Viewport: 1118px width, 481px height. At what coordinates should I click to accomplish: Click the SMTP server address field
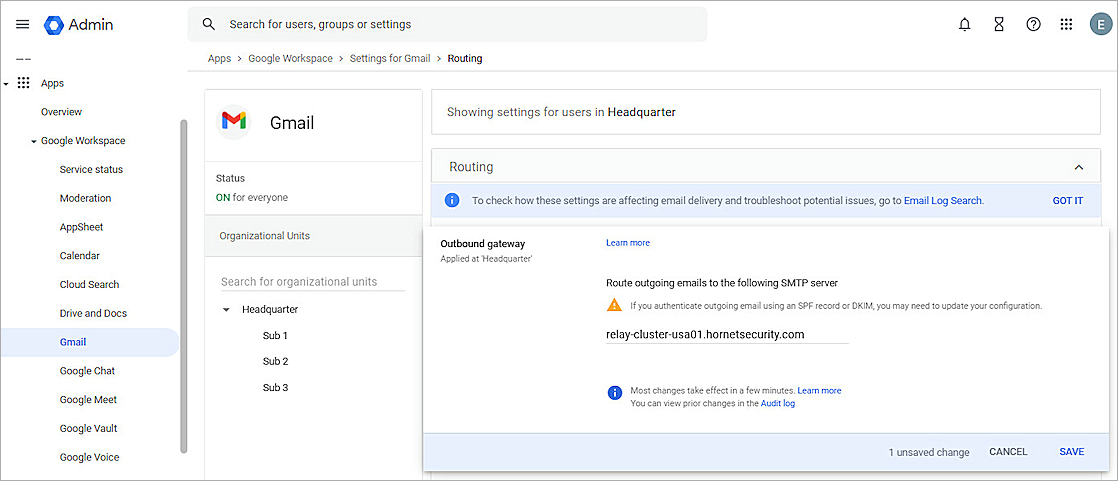coord(727,334)
